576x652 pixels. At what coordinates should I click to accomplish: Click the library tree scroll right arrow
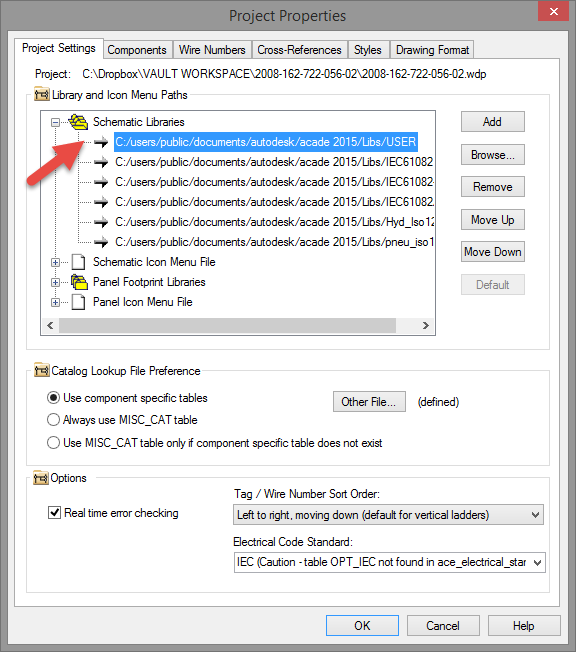pyautogui.click(x=425, y=325)
